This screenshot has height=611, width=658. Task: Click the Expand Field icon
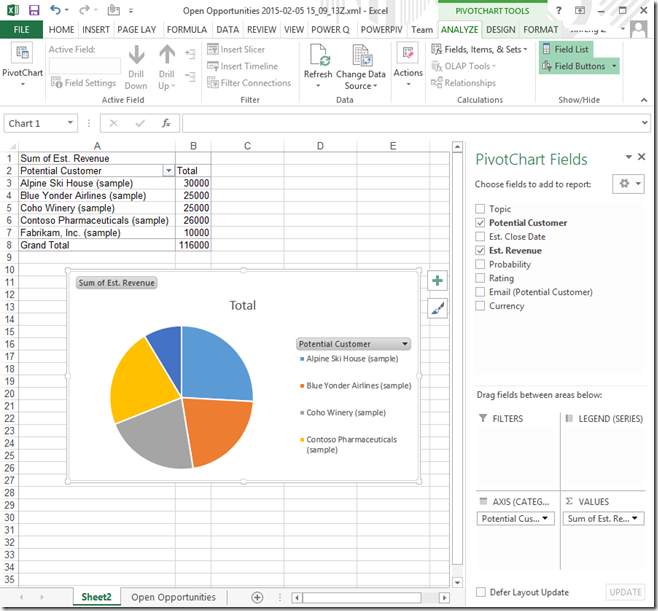(190, 54)
